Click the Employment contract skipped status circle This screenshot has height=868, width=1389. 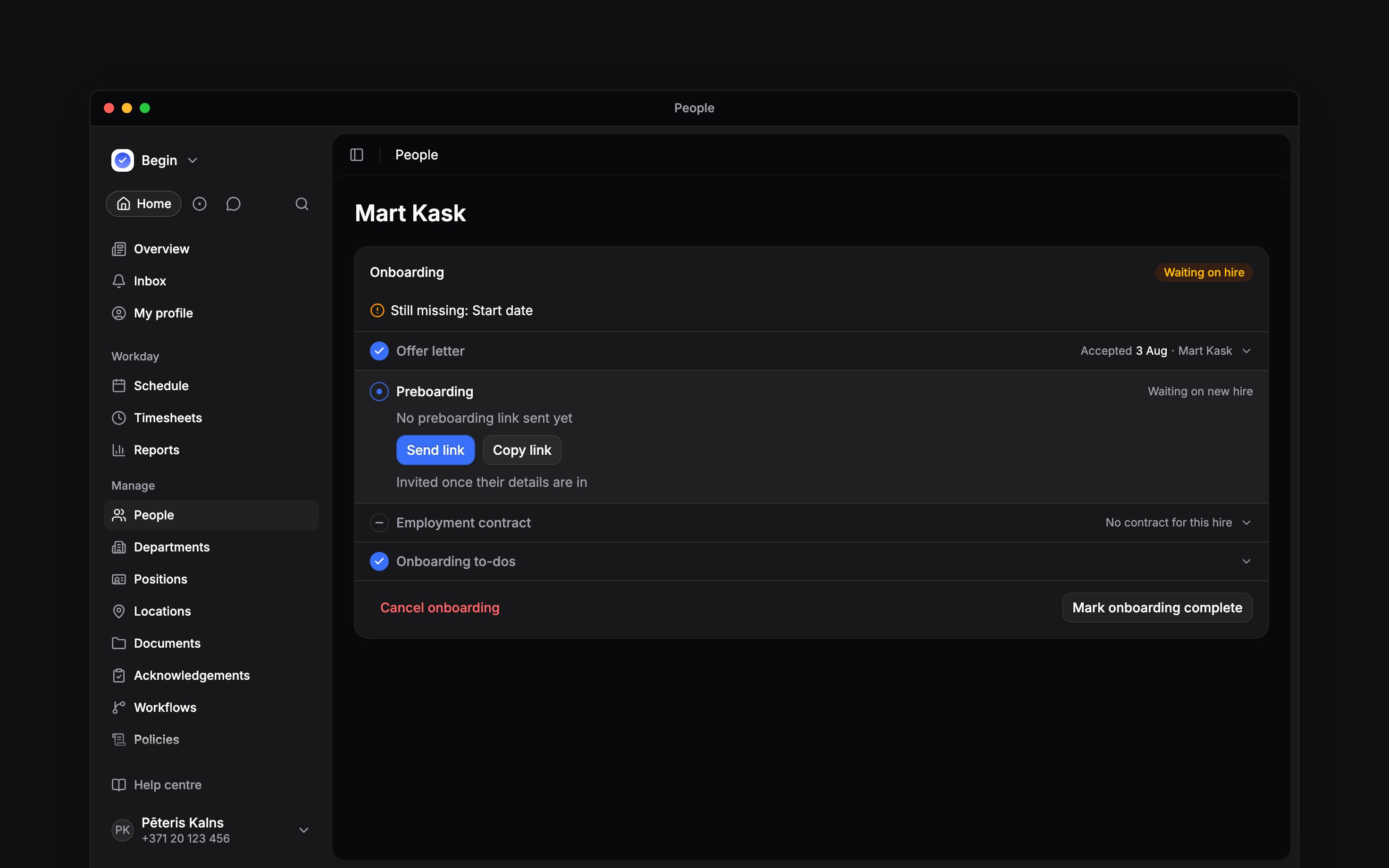379,523
